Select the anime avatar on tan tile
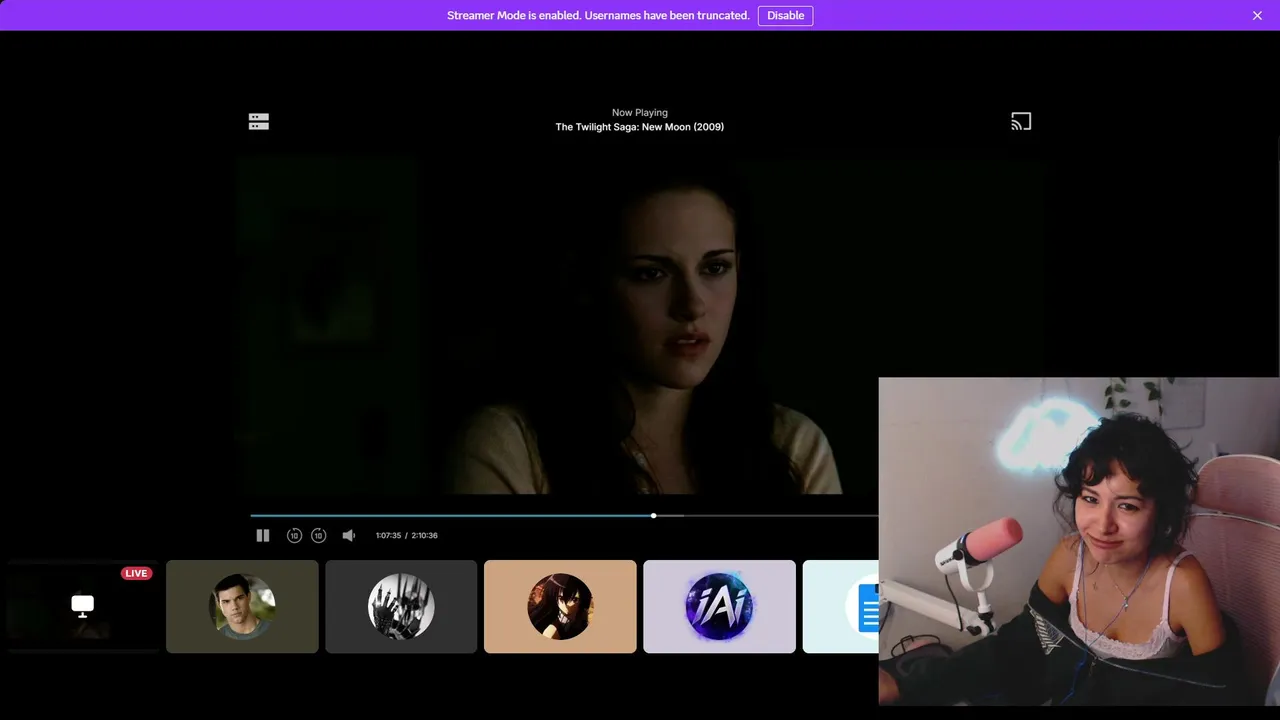Viewport: 1280px width, 720px height. [560, 606]
